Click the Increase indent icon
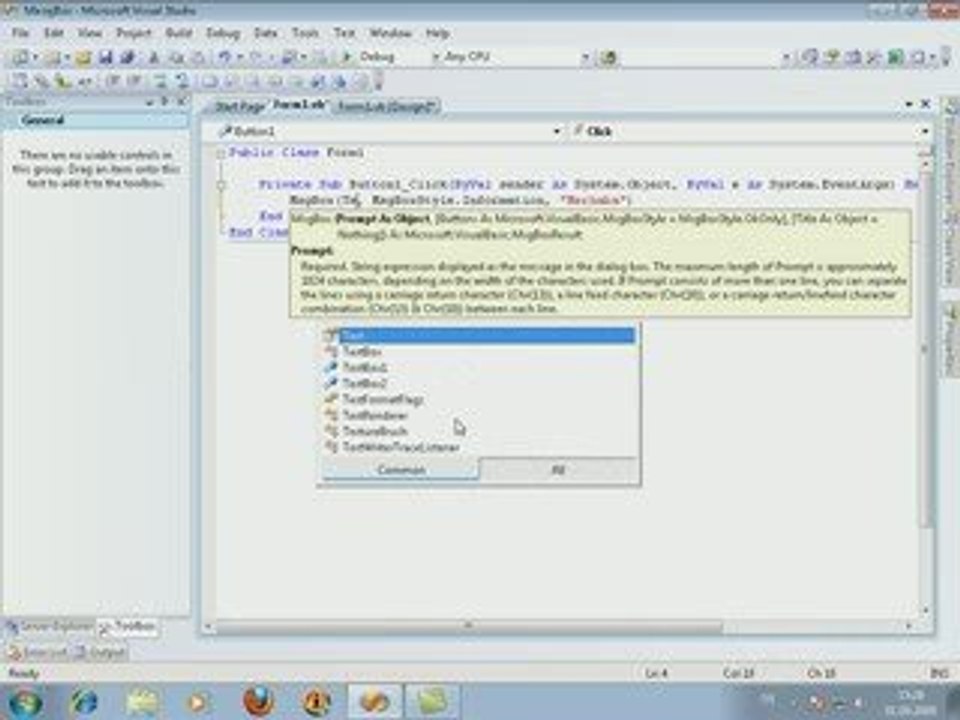Screen dimensions: 960x720 coord(134,81)
